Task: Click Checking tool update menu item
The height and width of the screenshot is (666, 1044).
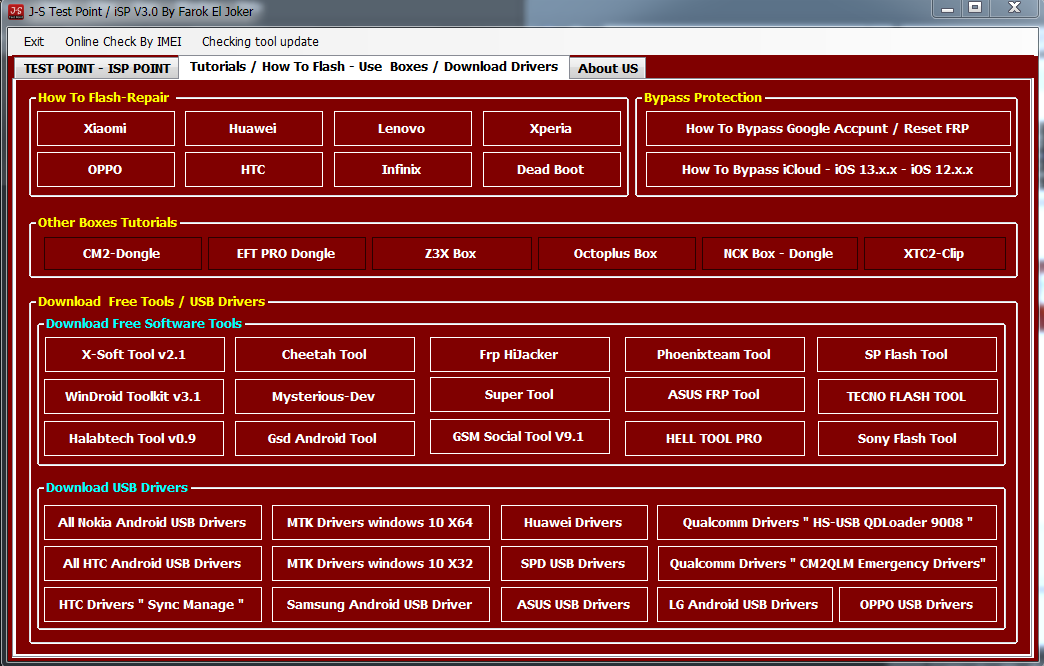Action: 260,41
